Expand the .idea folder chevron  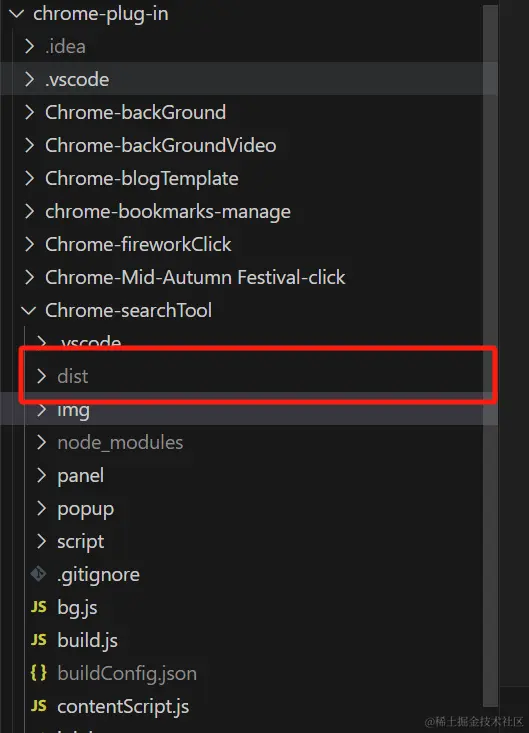29,46
